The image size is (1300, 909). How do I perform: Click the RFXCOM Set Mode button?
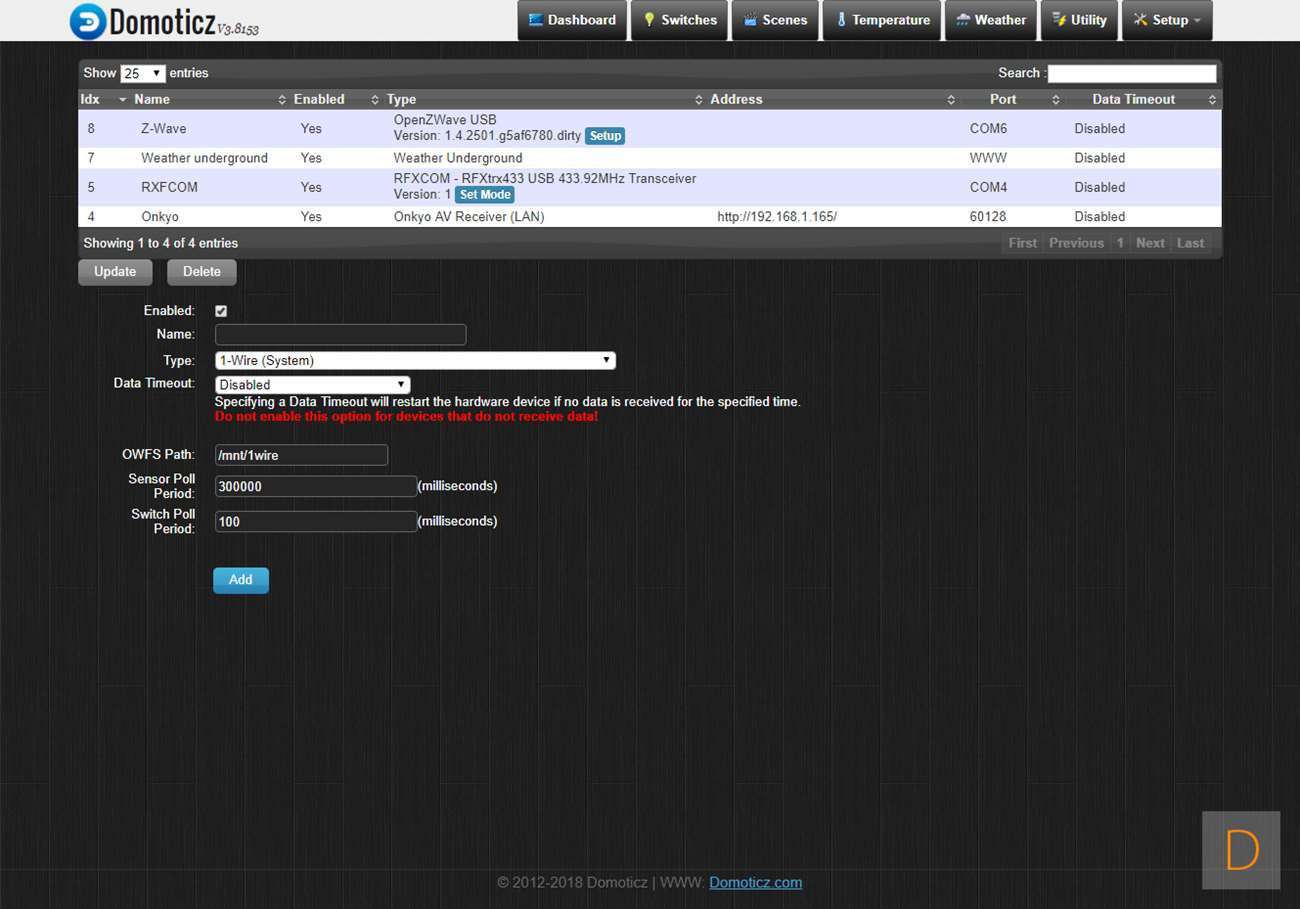(x=485, y=195)
